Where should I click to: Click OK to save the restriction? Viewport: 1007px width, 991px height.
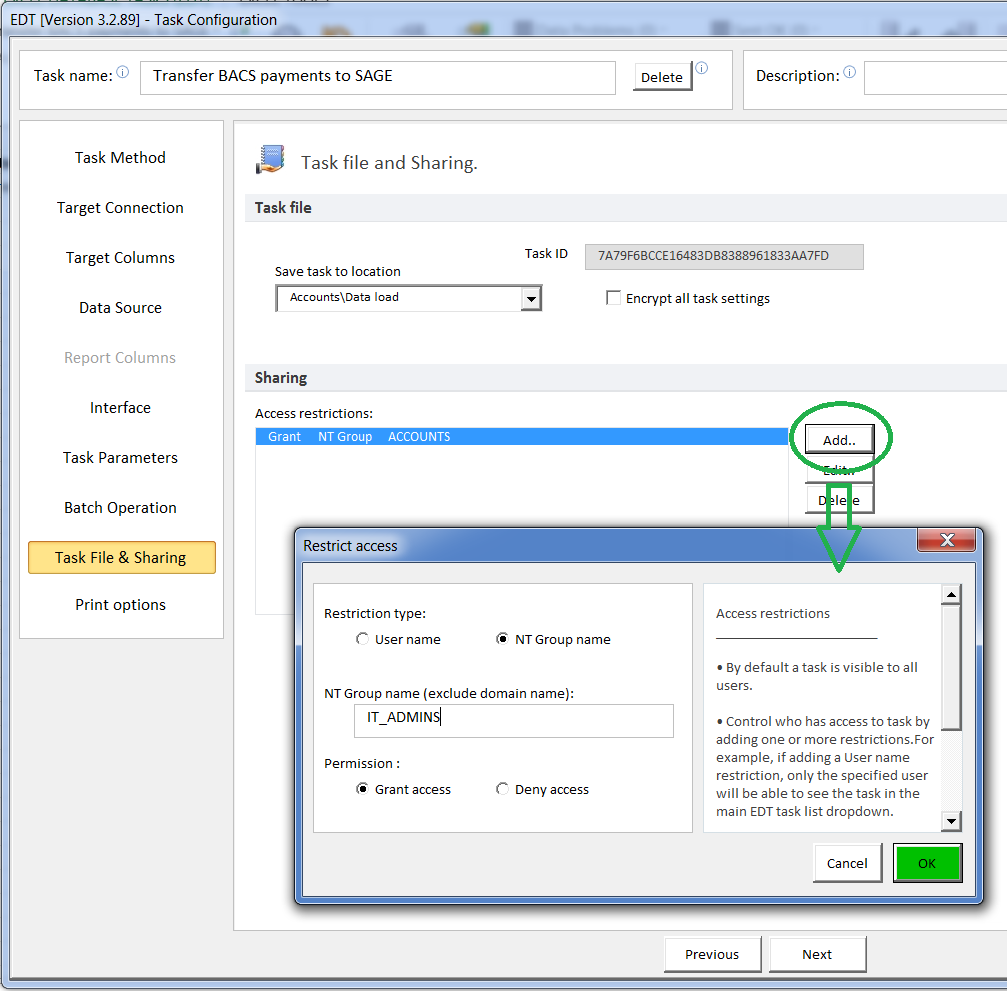tap(927, 862)
